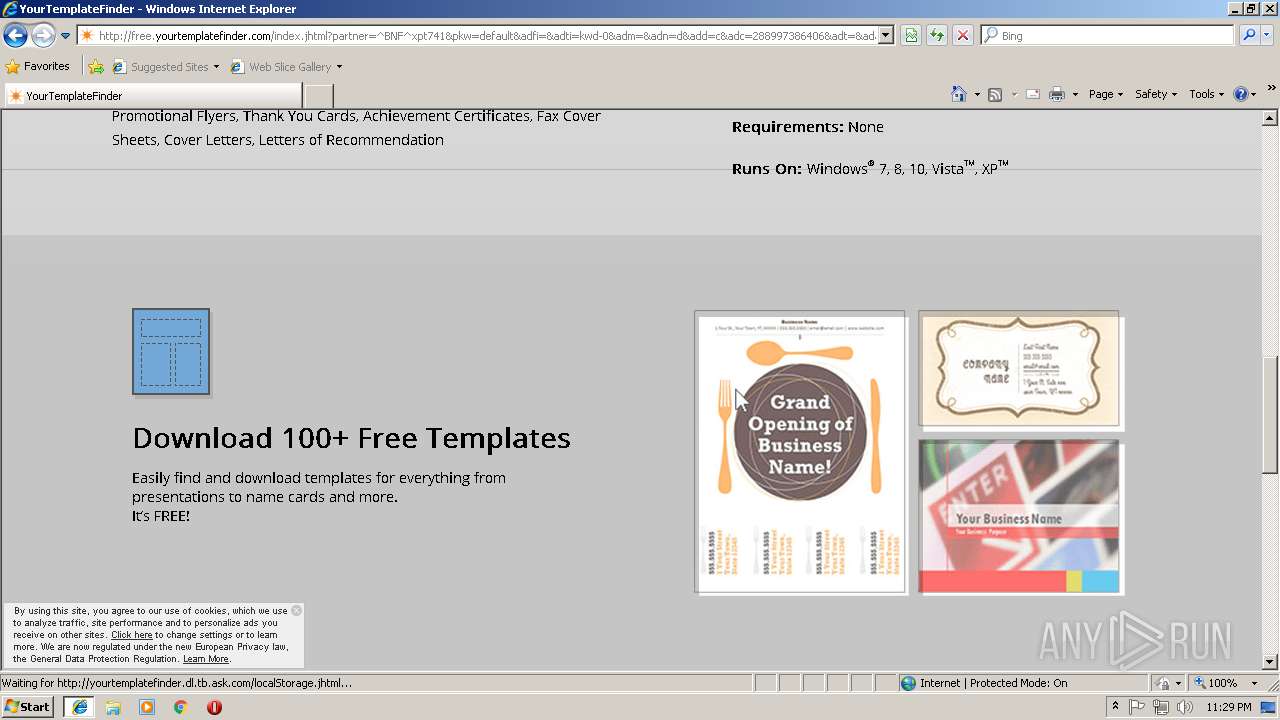Click volume speaker tray icon
The height and width of the screenshot is (720, 1280).
1185,707
